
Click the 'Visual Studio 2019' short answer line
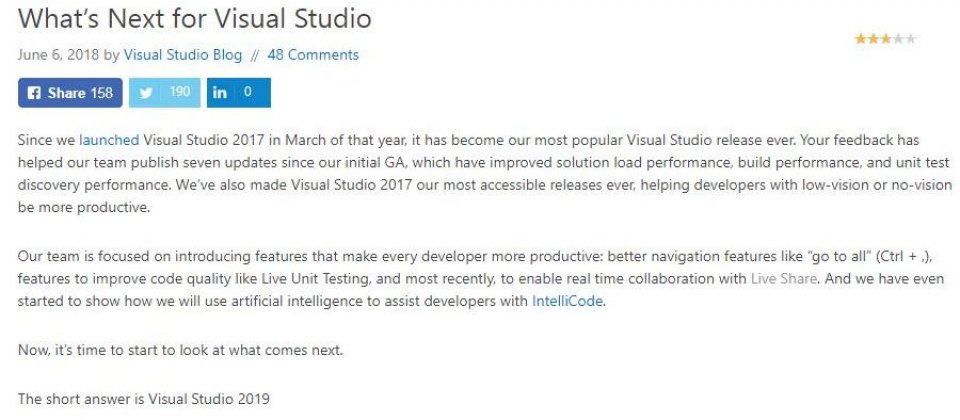(x=144, y=399)
